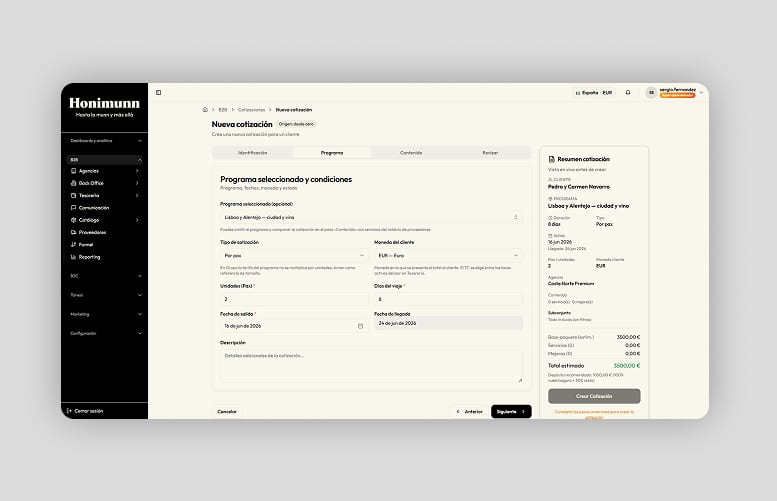Click the Fecha de salida date field
Screen dimensions: 777x501
click(x=294, y=326)
